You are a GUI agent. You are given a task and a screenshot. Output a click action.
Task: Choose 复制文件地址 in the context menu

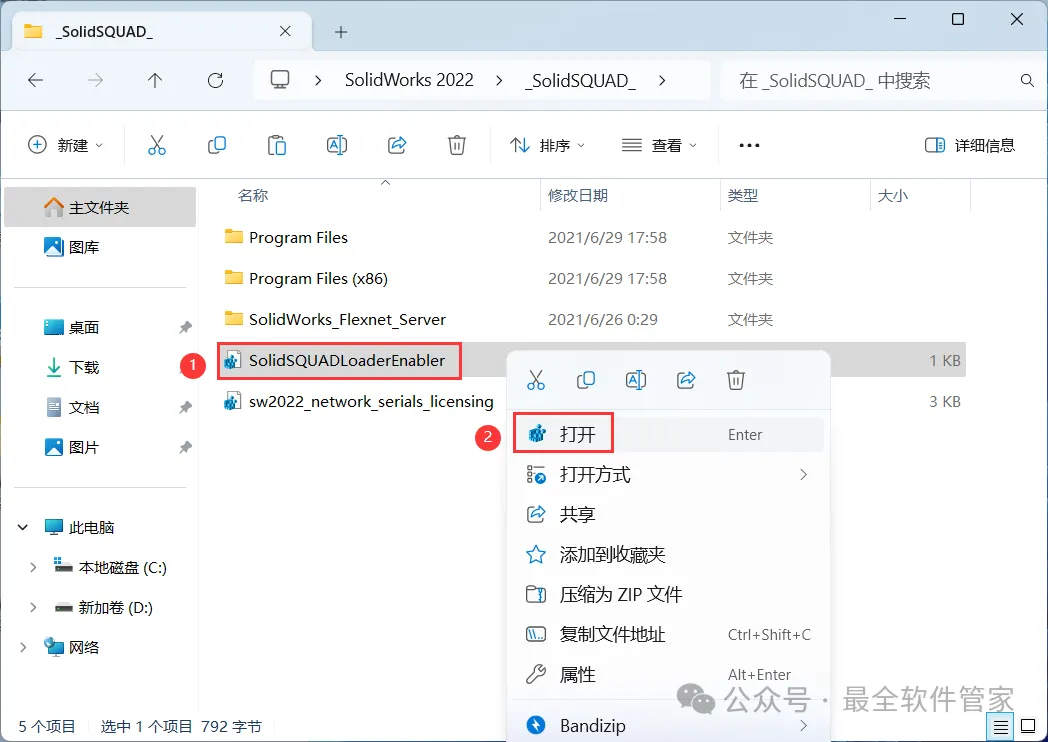(668, 634)
